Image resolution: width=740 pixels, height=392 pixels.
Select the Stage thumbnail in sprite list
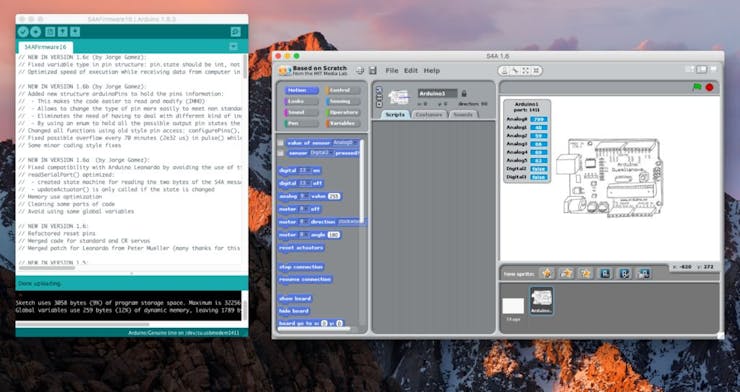pos(513,307)
